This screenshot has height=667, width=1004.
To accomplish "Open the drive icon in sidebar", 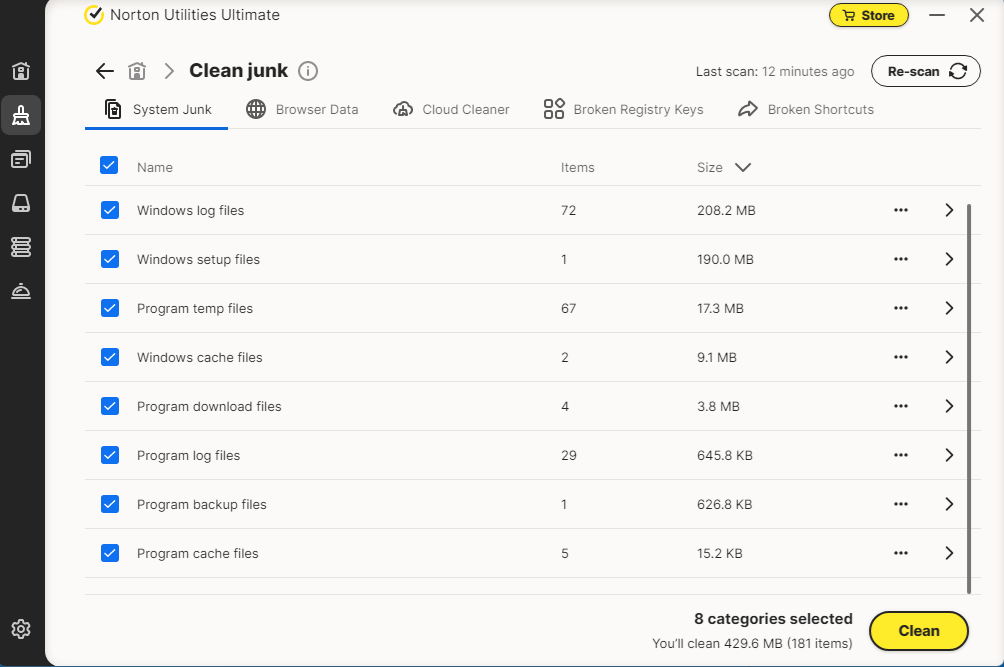I will 21,203.
